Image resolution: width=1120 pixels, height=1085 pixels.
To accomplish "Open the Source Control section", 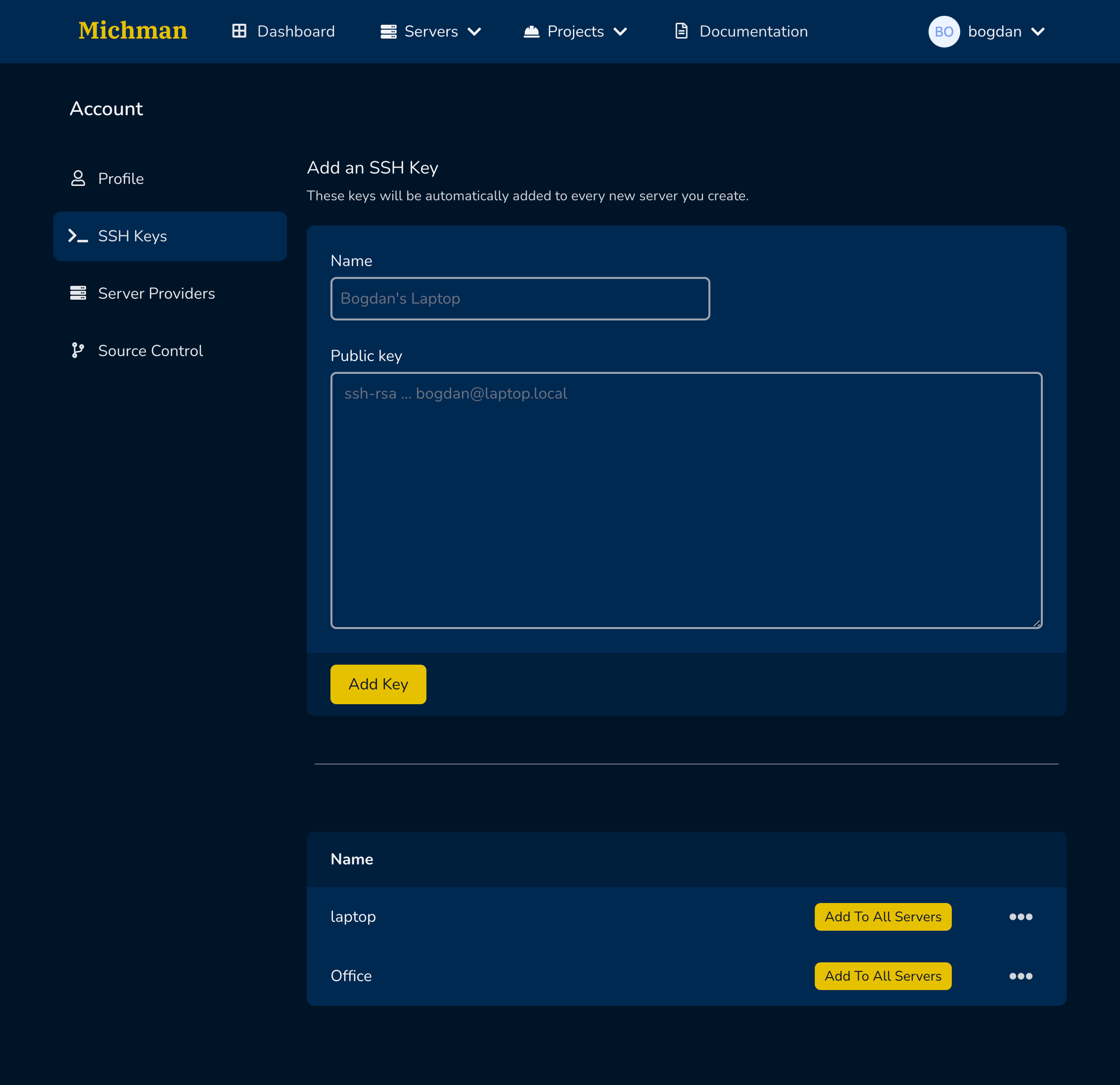I will click(150, 350).
